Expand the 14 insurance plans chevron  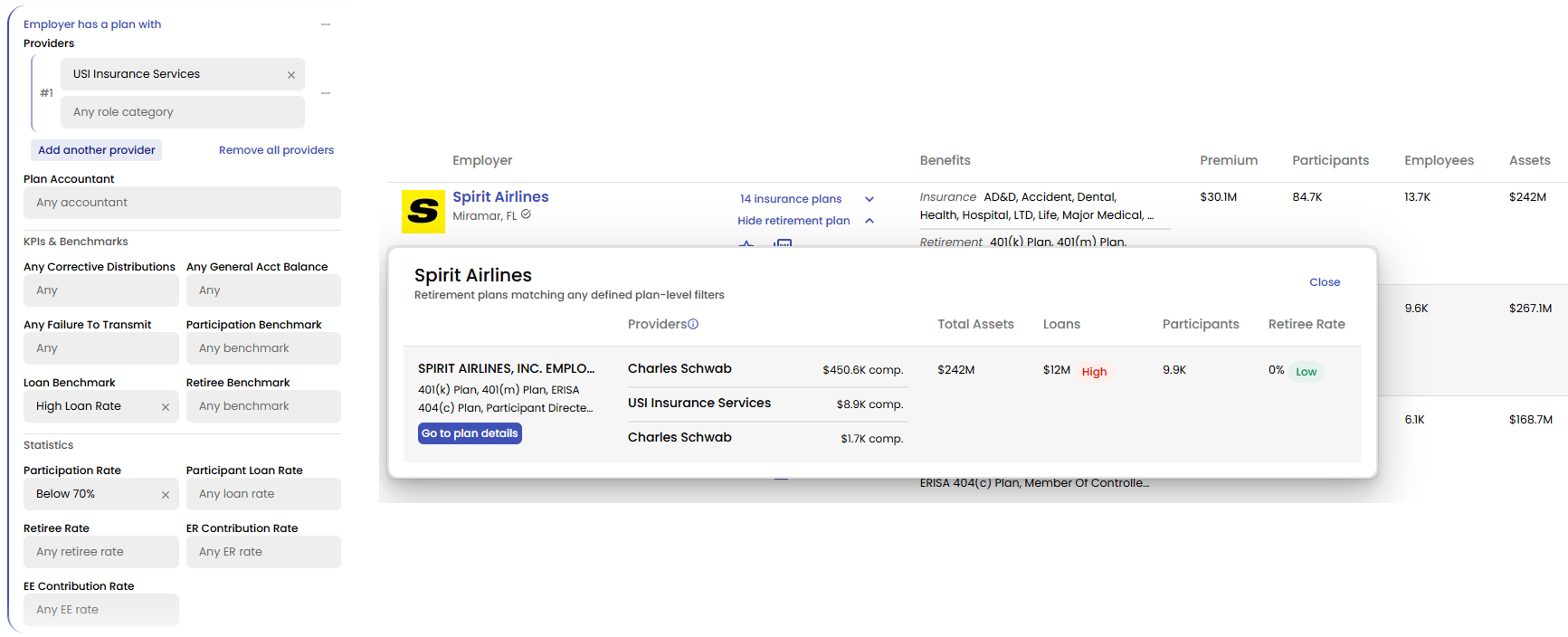(x=870, y=199)
